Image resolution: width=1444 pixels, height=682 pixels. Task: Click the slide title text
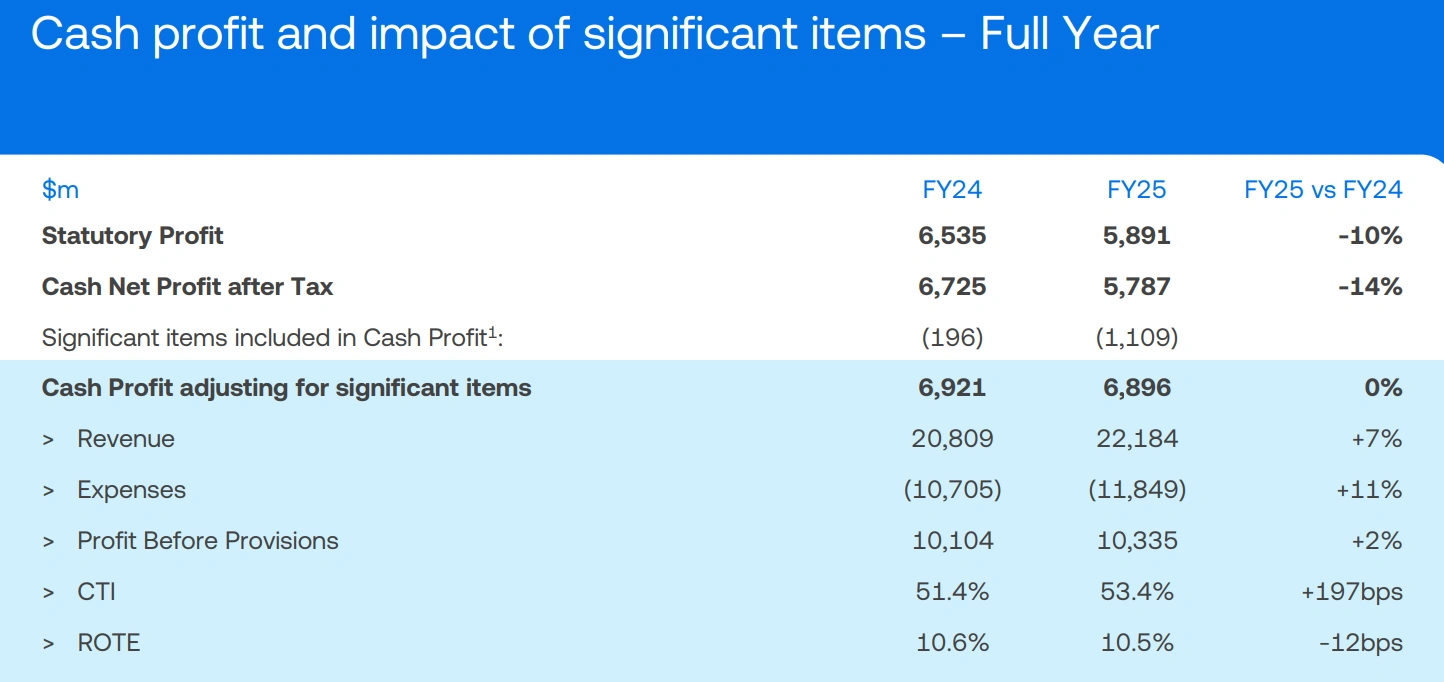pyautogui.click(x=595, y=35)
